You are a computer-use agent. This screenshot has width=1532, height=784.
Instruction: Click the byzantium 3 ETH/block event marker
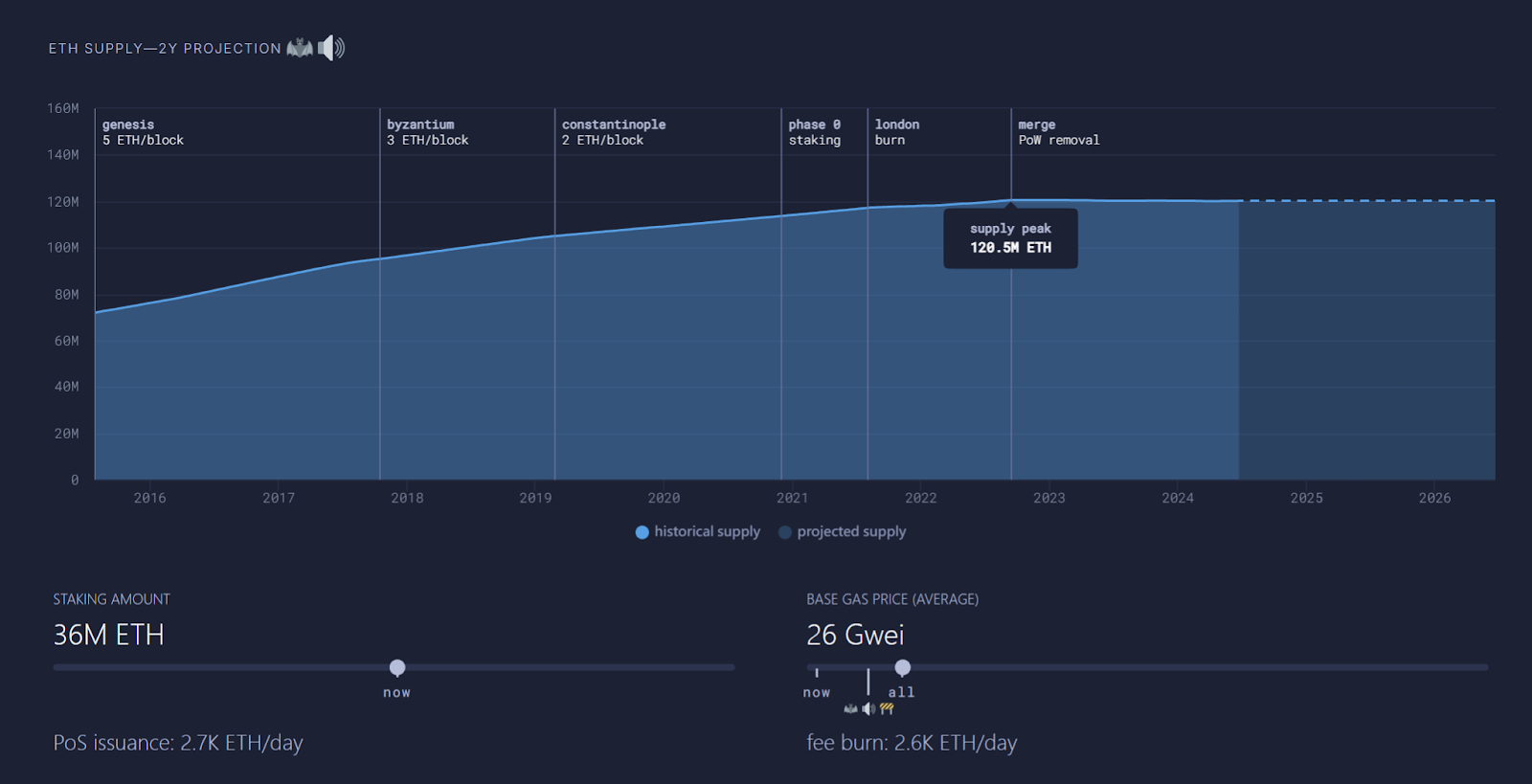(x=427, y=132)
